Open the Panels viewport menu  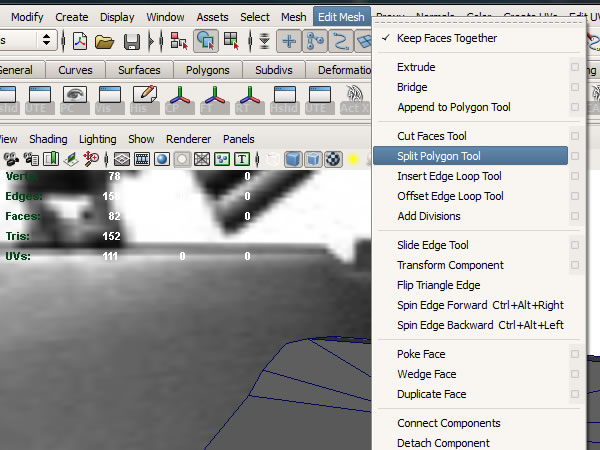pos(238,139)
